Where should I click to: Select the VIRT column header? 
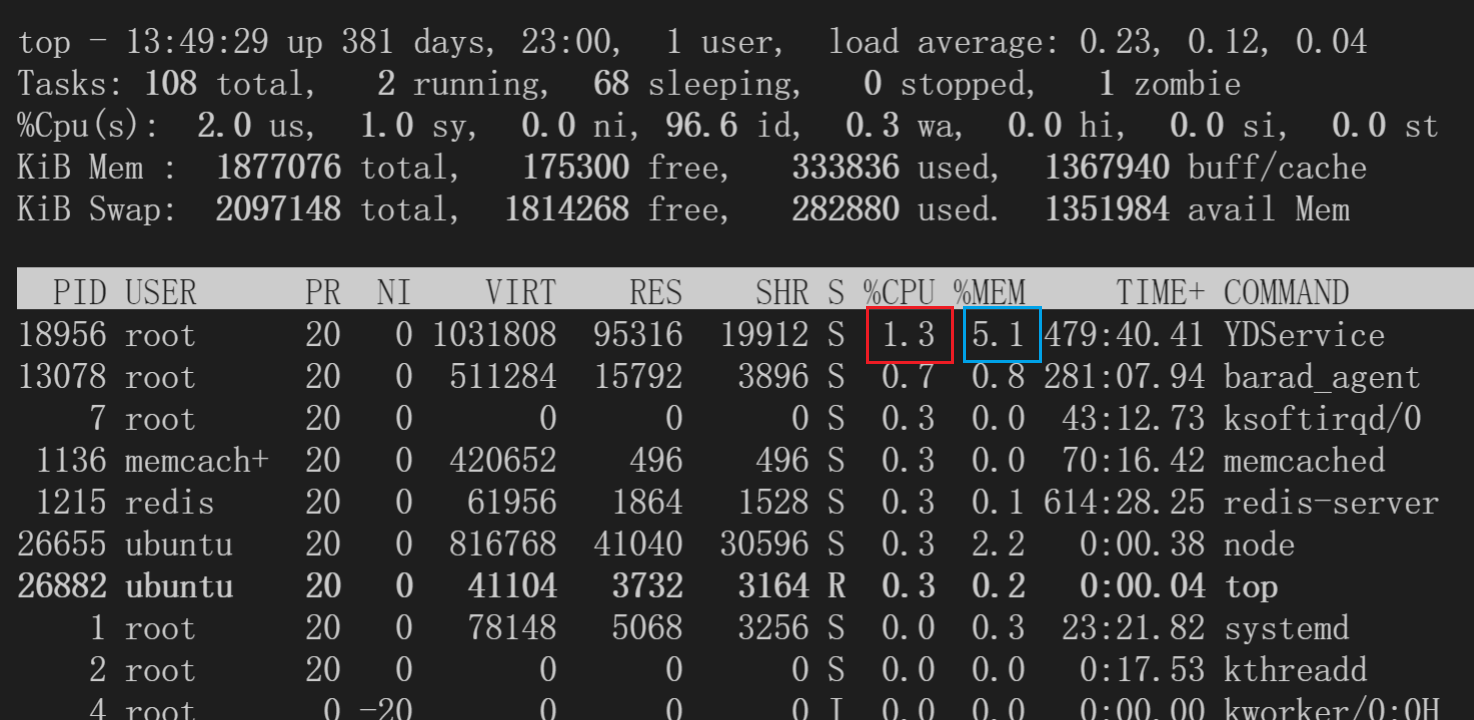tap(520, 293)
